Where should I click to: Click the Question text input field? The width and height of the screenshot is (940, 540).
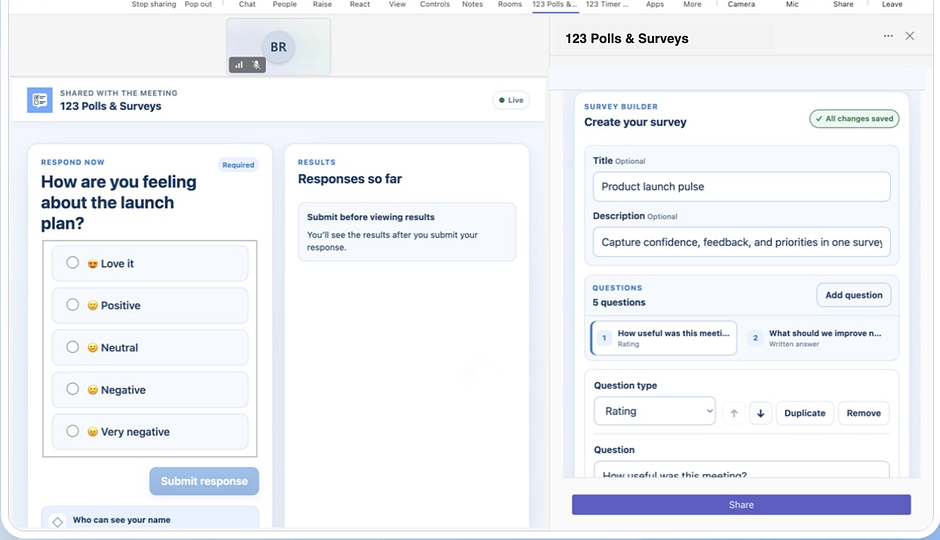click(x=742, y=470)
